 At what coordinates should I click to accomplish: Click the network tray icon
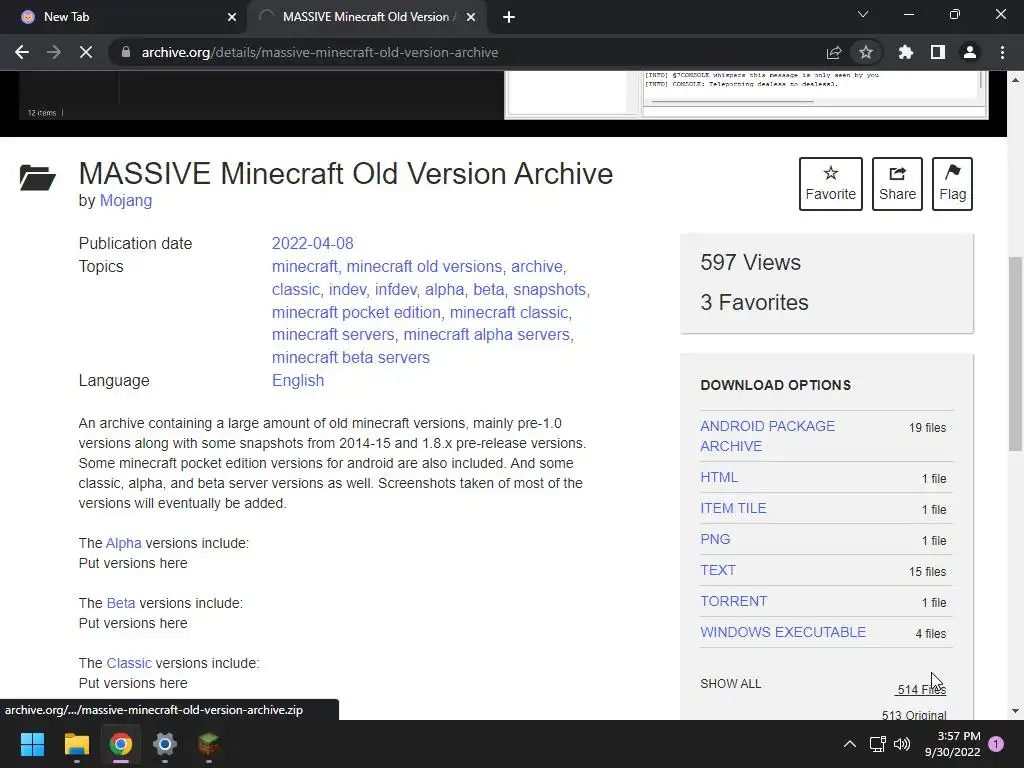(877, 744)
